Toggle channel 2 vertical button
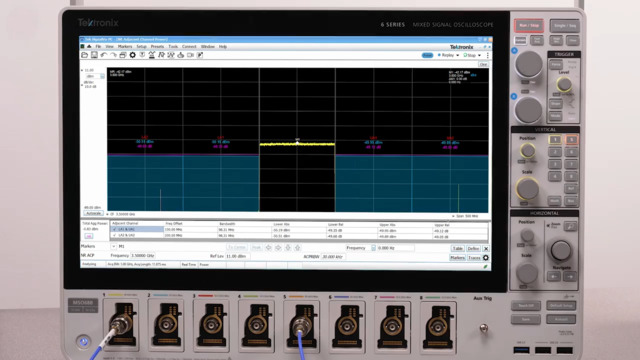Screen dimensions: 640x360 coord(555,152)
